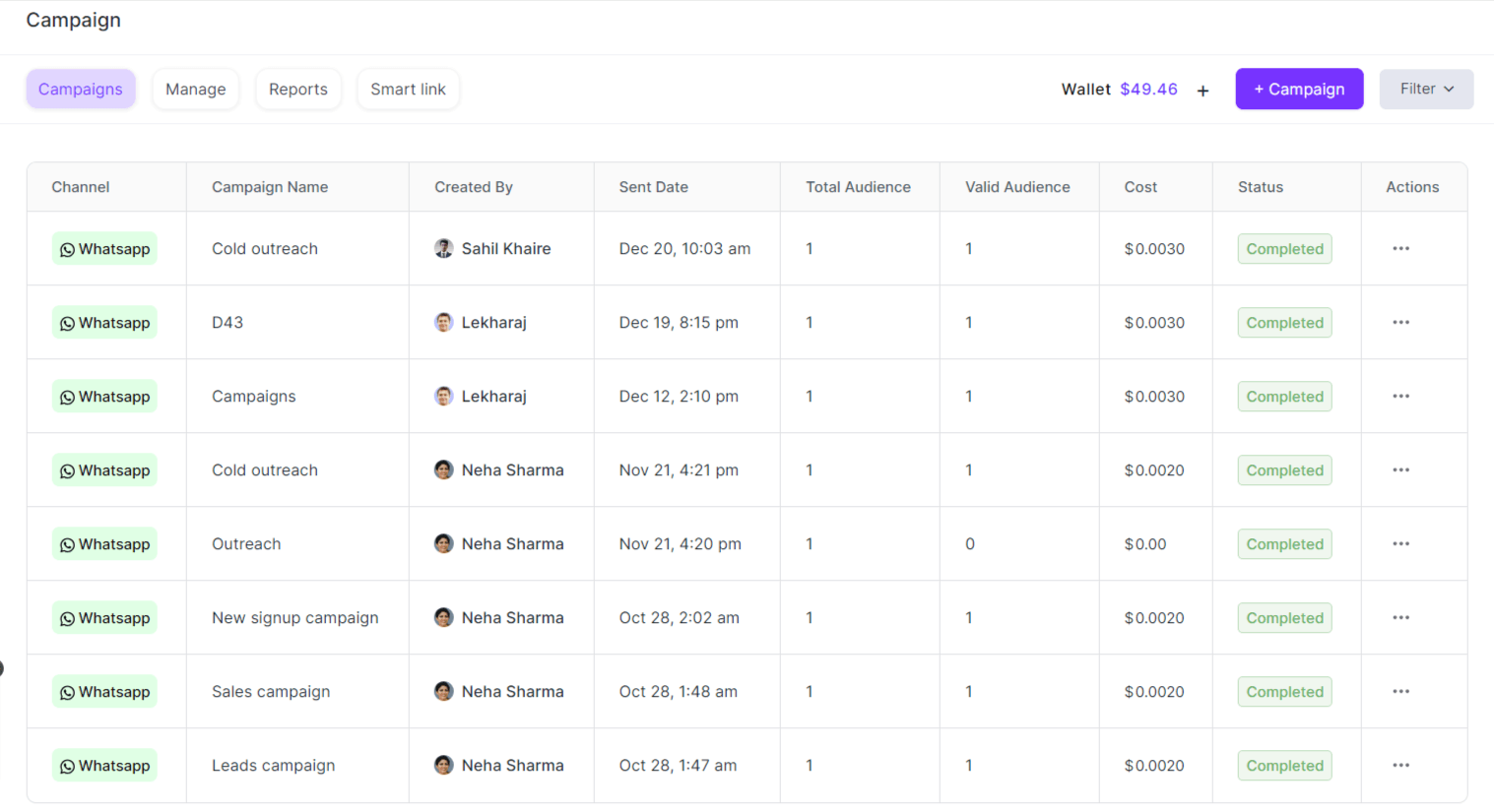Screen dimensions: 1494x812
Task: Click the WhatsApp channel icon on Cold outreach row
Action: (67, 248)
